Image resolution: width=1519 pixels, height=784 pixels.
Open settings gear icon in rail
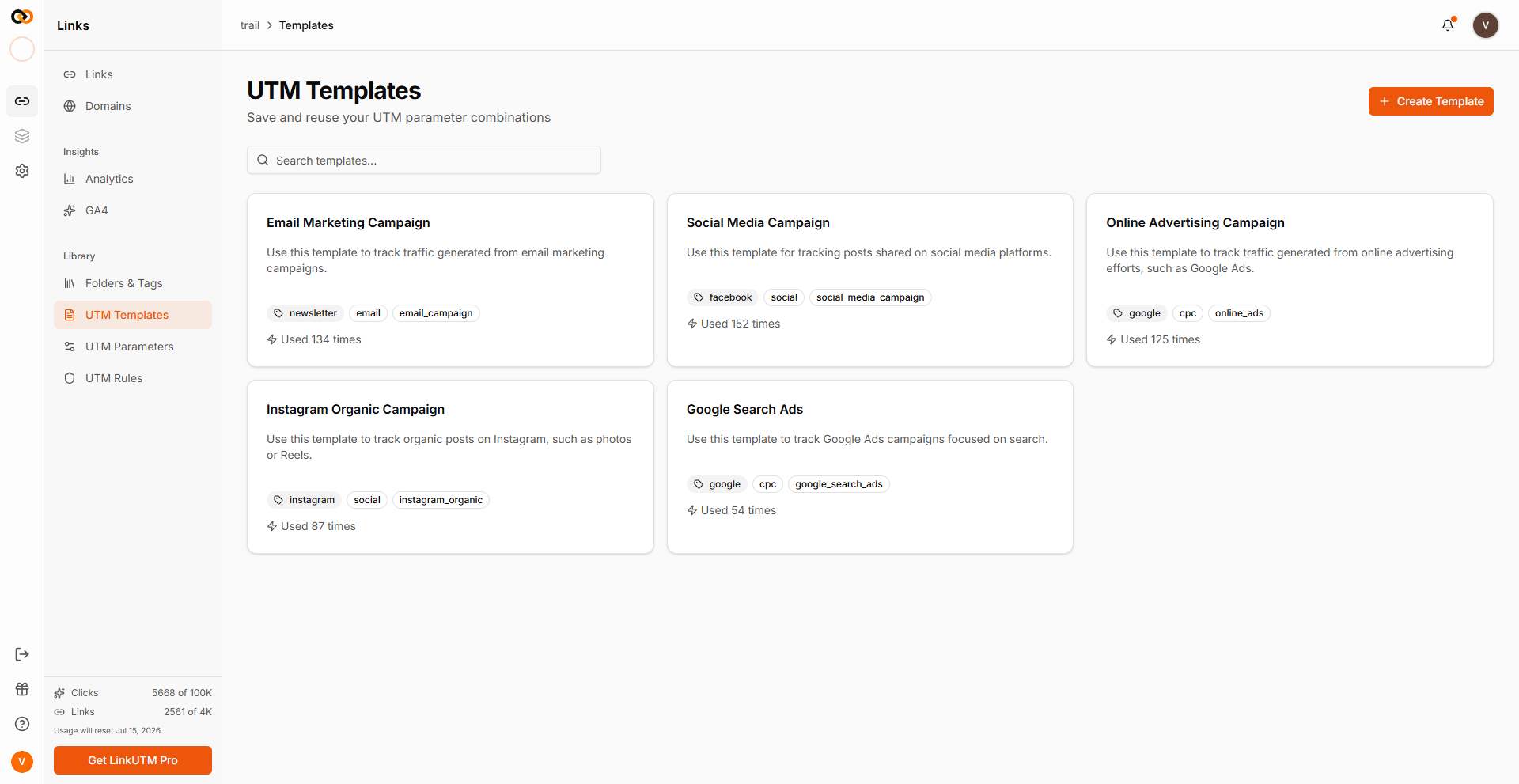point(22,171)
